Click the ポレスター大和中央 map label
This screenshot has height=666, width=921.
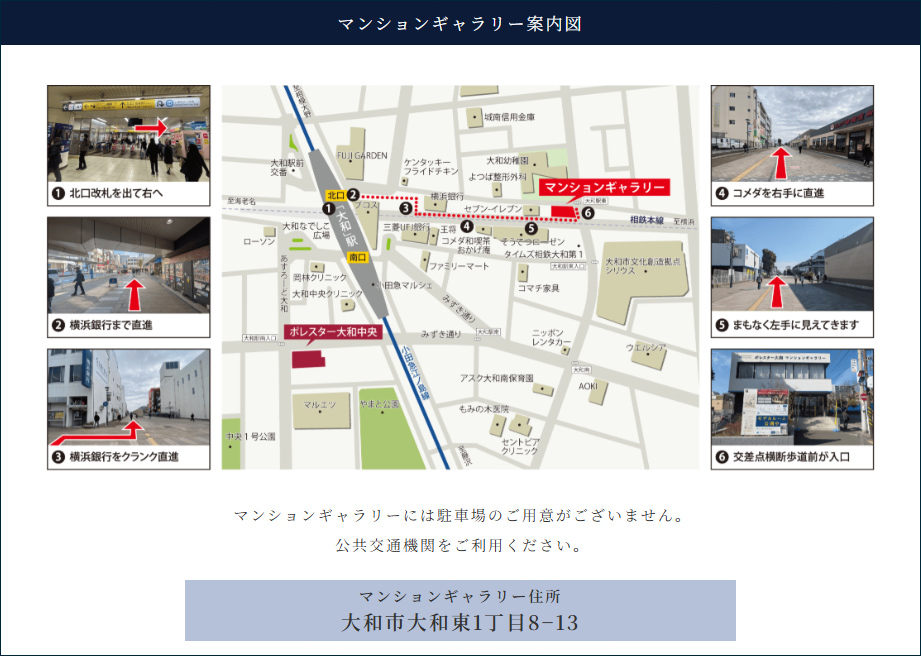coord(332,331)
